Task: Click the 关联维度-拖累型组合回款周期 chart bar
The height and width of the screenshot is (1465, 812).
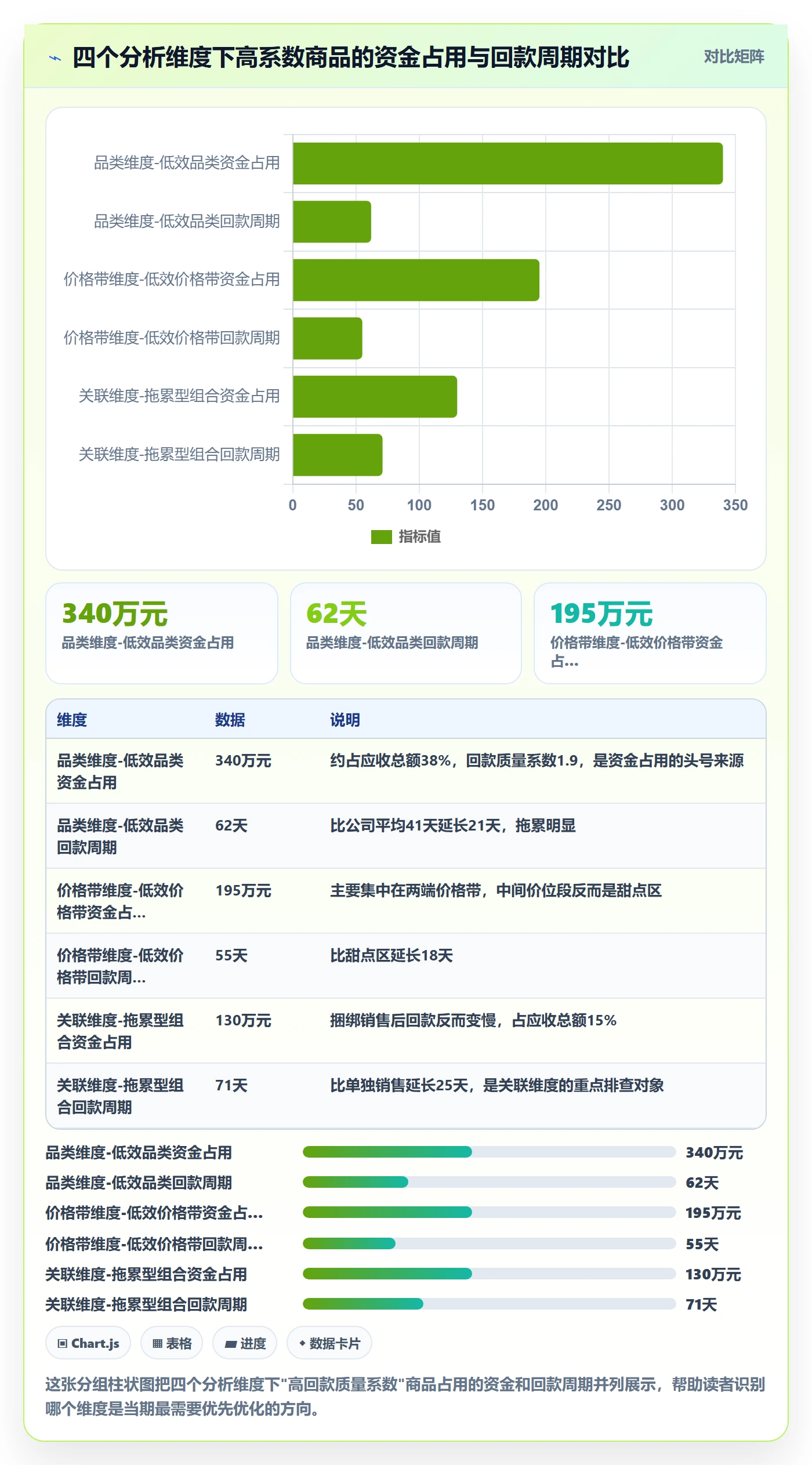Action: [x=338, y=455]
